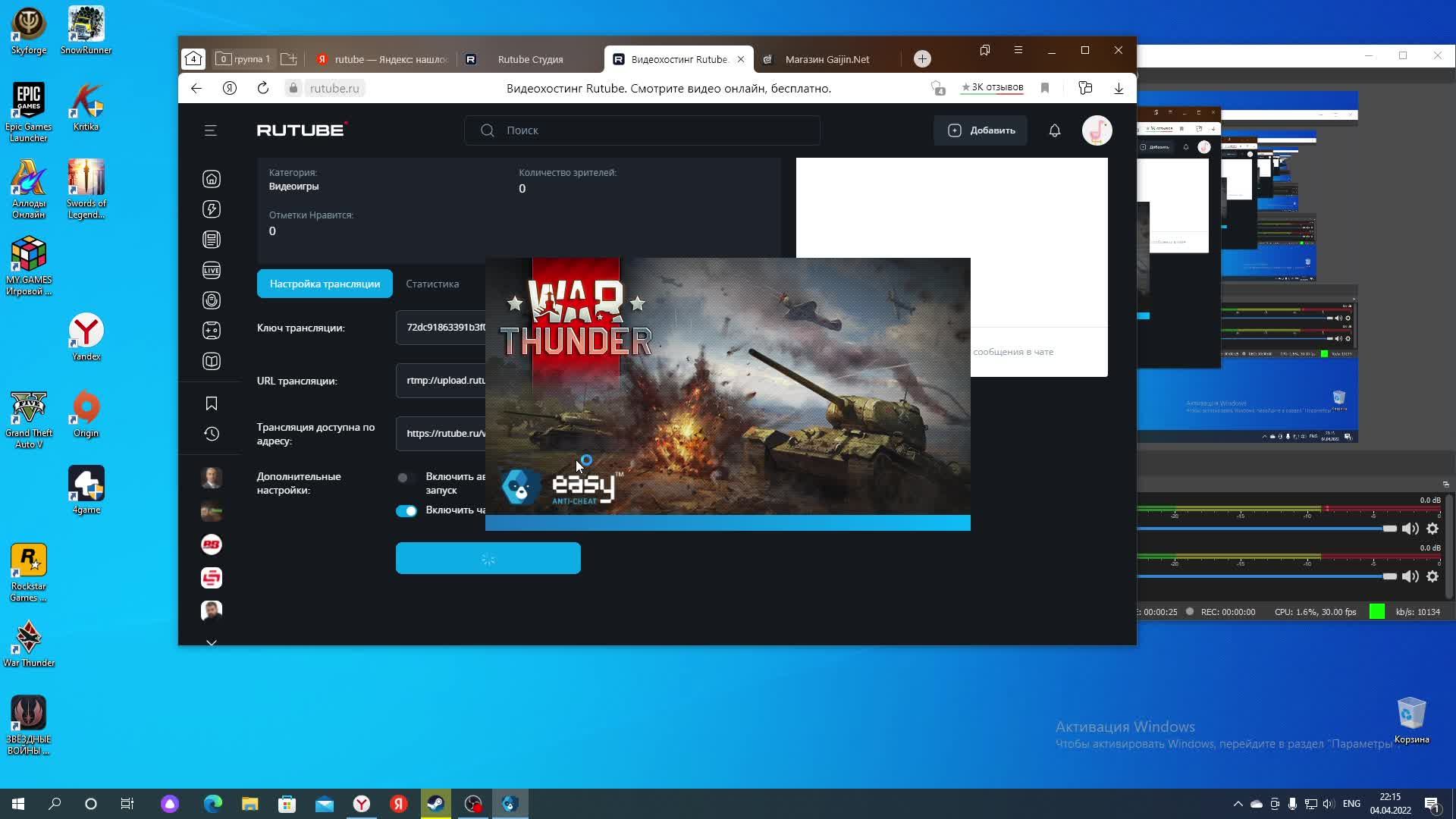Toggle the chat enable switch on
Viewport: 1456px width, 819px height.
click(406, 510)
